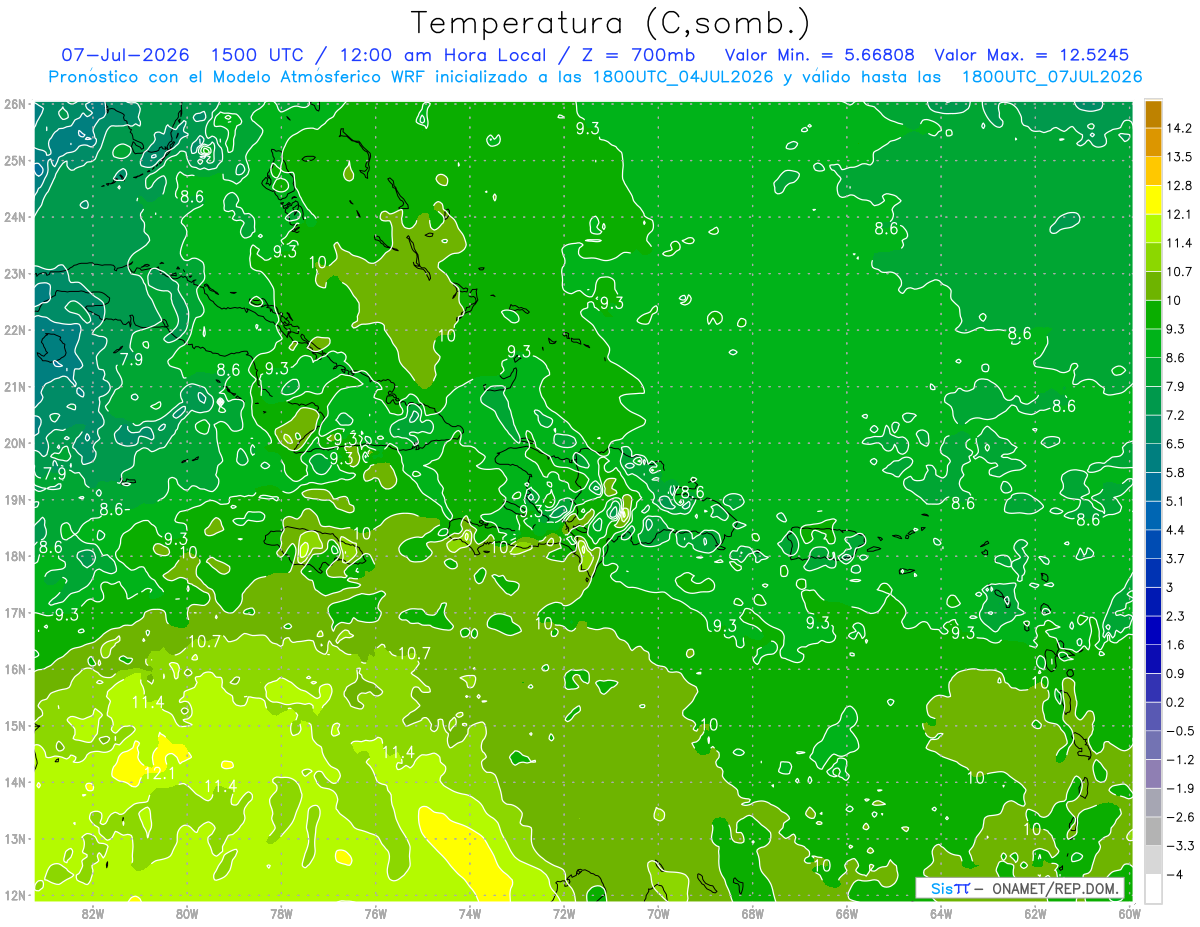Click the "82W" longitude axis label

[x=92, y=914]
